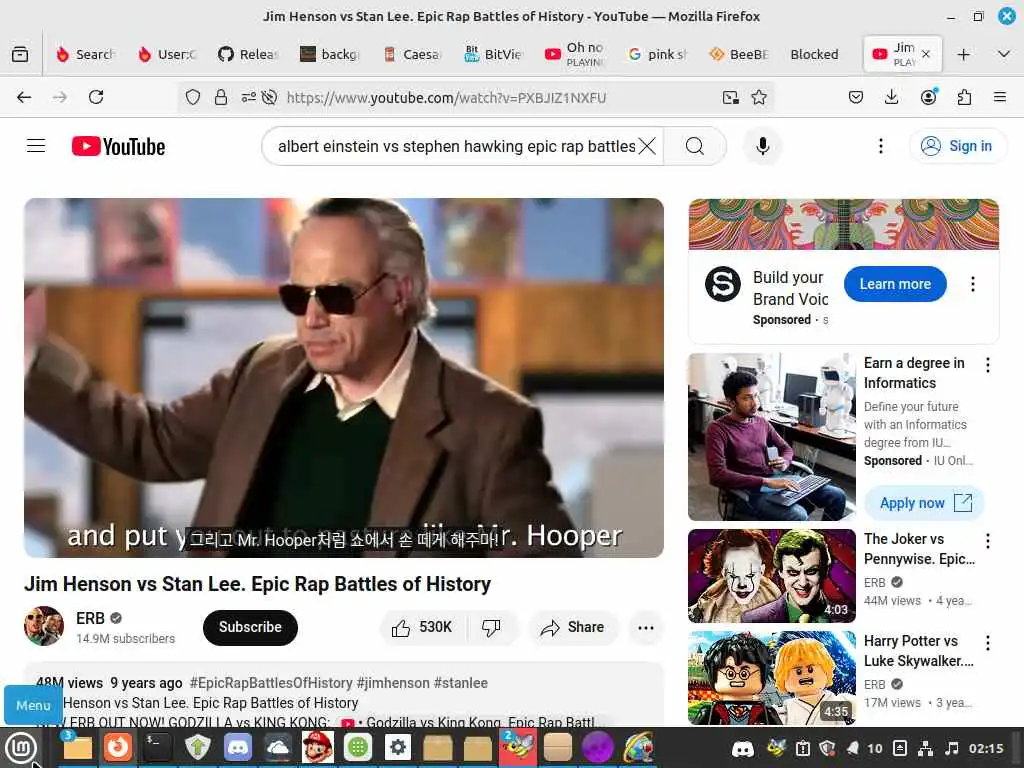Screen dimensions: 1024x768
Task: Reload the current page
Action: point(96,97)
